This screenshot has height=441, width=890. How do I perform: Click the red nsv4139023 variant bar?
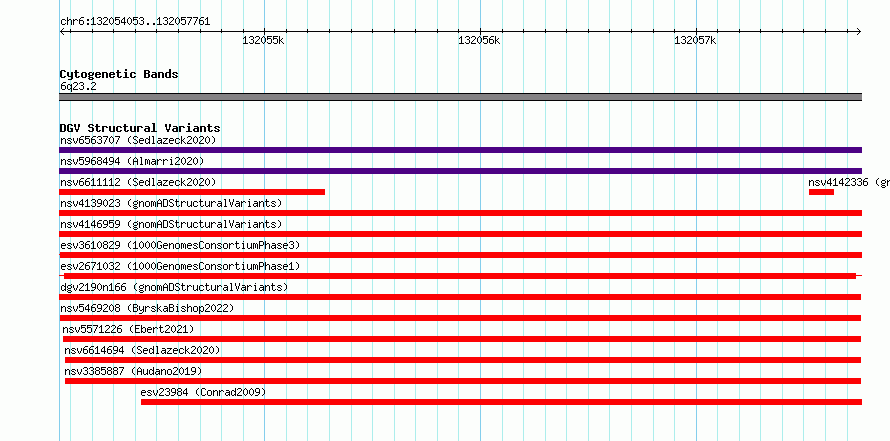460,213
